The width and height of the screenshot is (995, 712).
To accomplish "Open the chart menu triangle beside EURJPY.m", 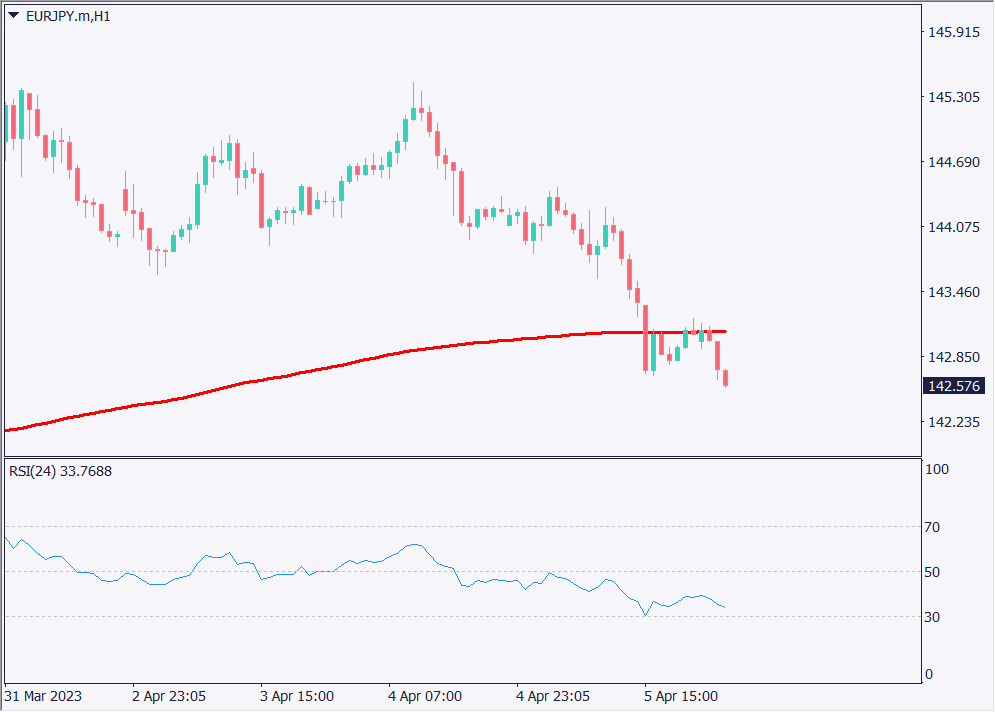I will (14, 16).
